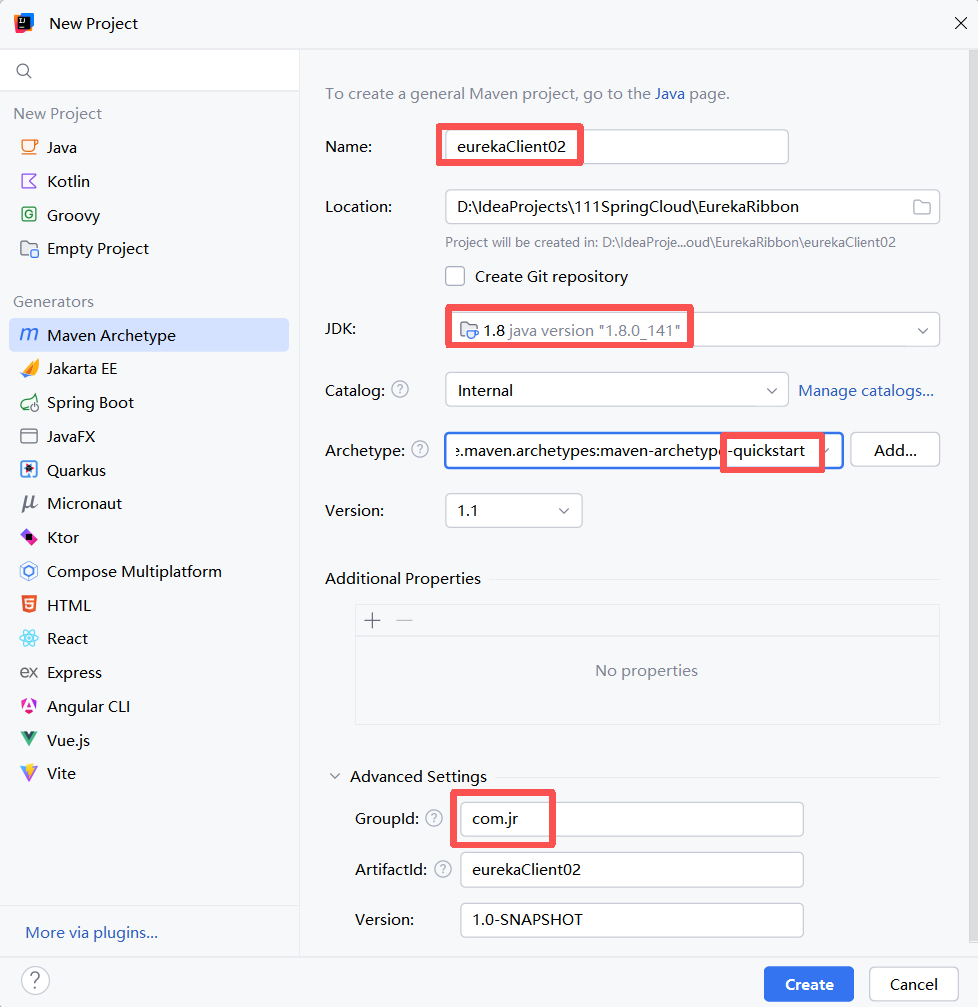The width and height of the screenshot is (978, 1007).
Task: Show Archetype help question mark
Action: click(420, 450)
